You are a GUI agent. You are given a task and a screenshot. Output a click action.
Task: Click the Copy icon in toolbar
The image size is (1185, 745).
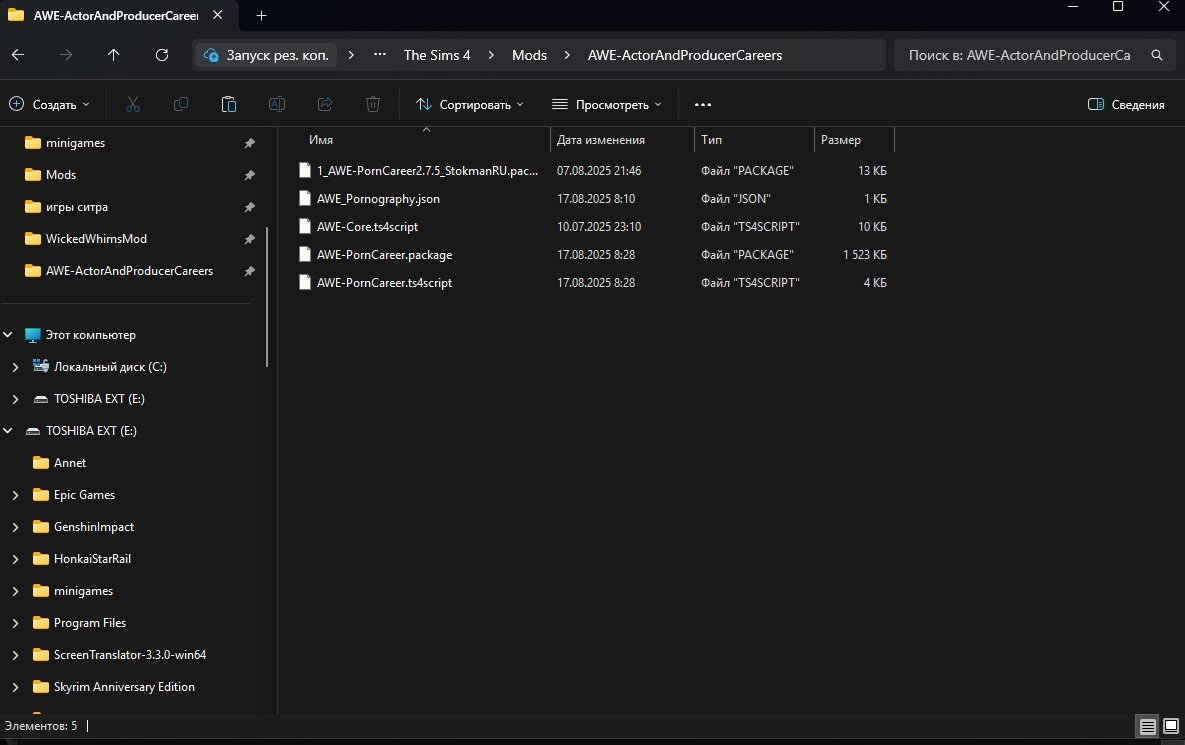(181, 104)
